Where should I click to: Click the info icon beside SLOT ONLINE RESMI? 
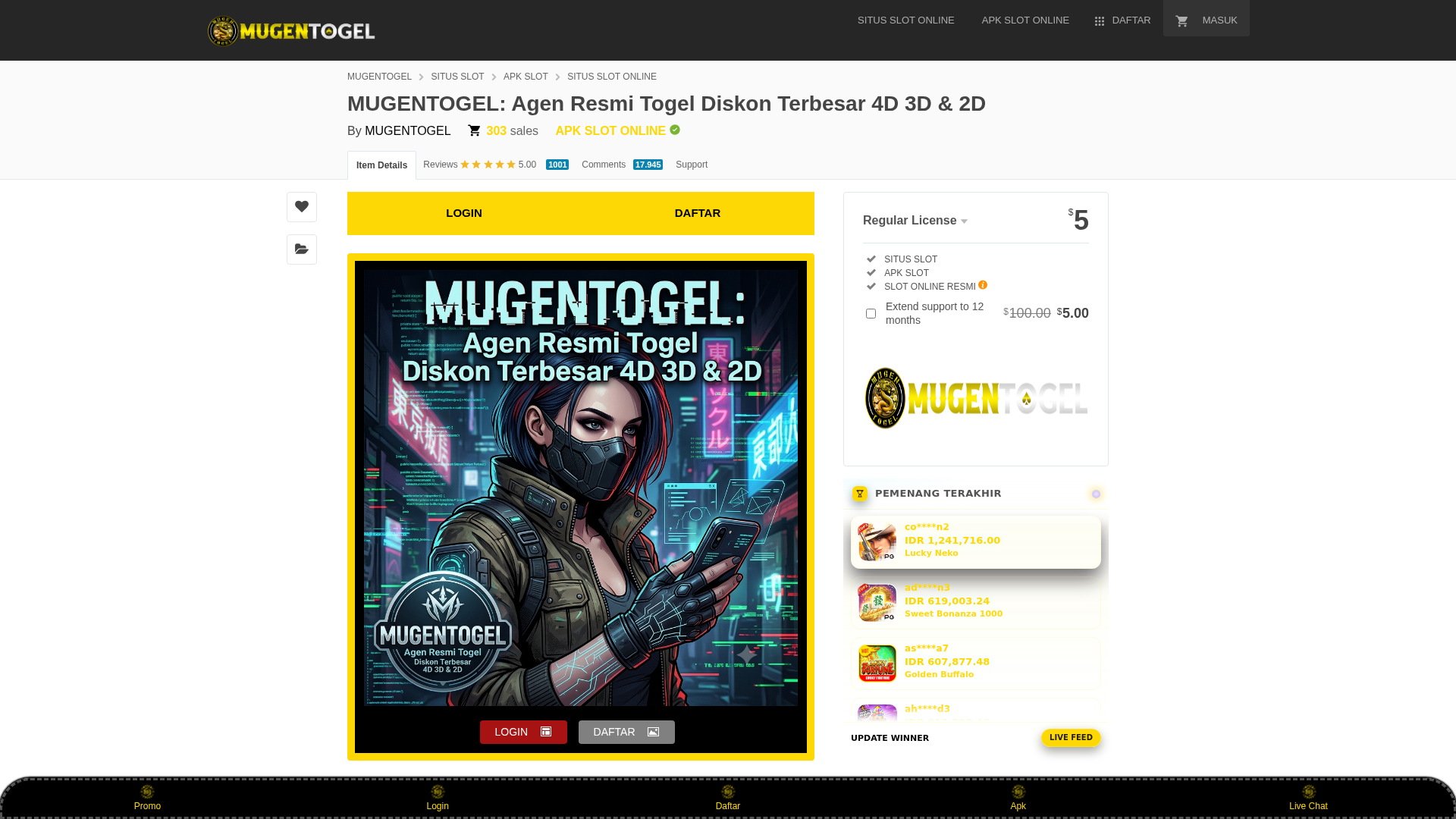click(x=983, y=285)
